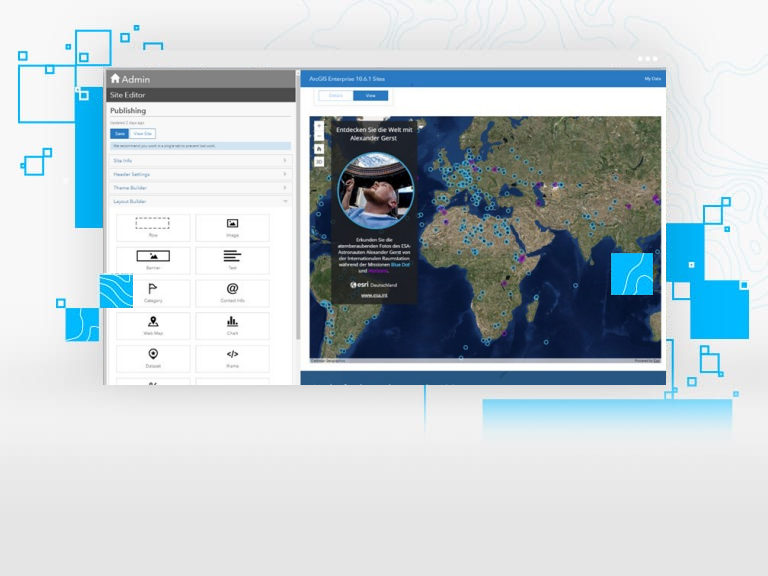Switch to Details mode toggle

point(336,96)
